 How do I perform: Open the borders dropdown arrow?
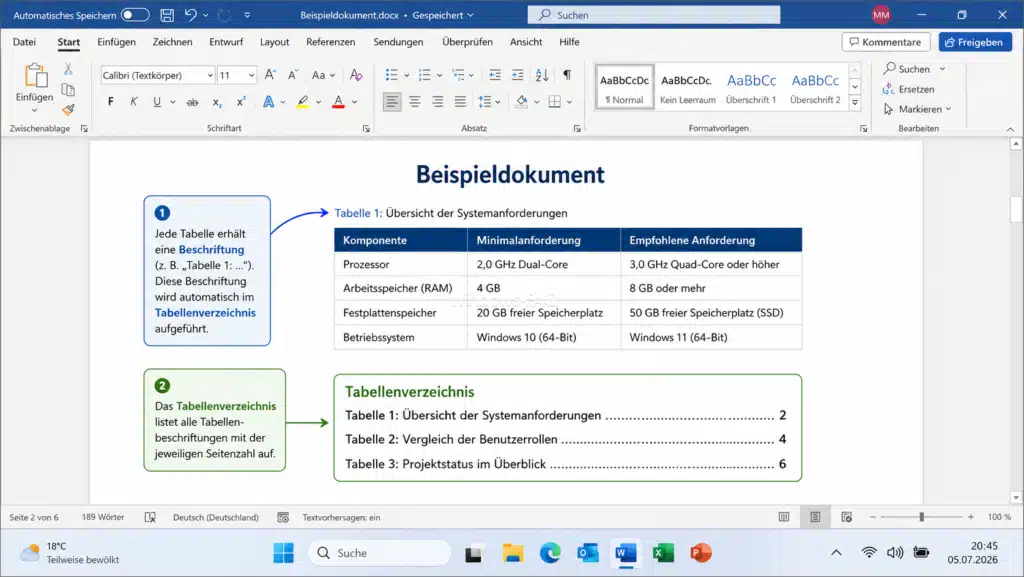click(x=569, y=102)
